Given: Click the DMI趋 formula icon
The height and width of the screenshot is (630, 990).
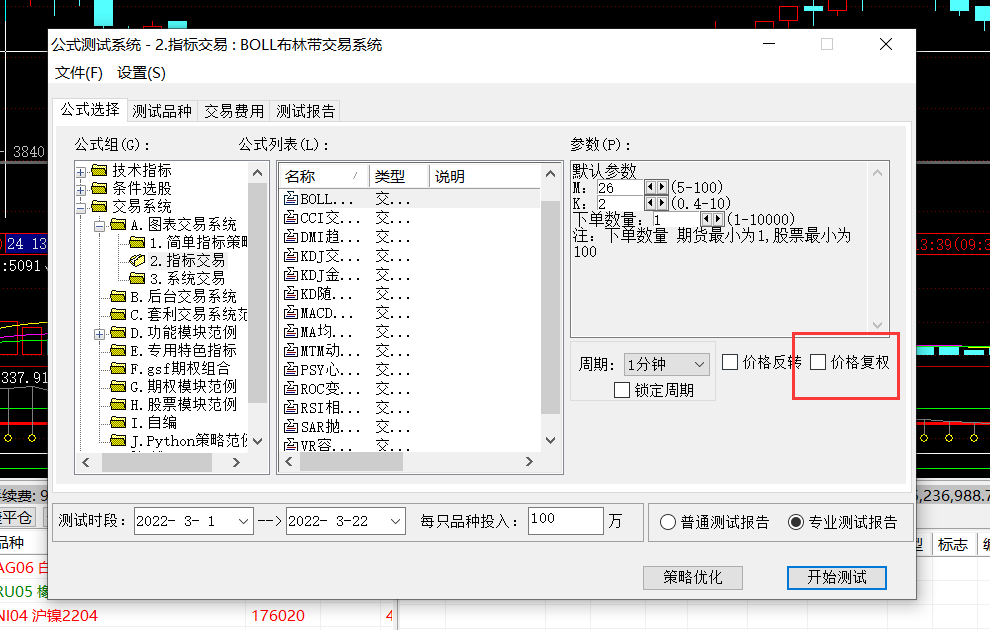Looking at the screenshot, I should 291,237.
